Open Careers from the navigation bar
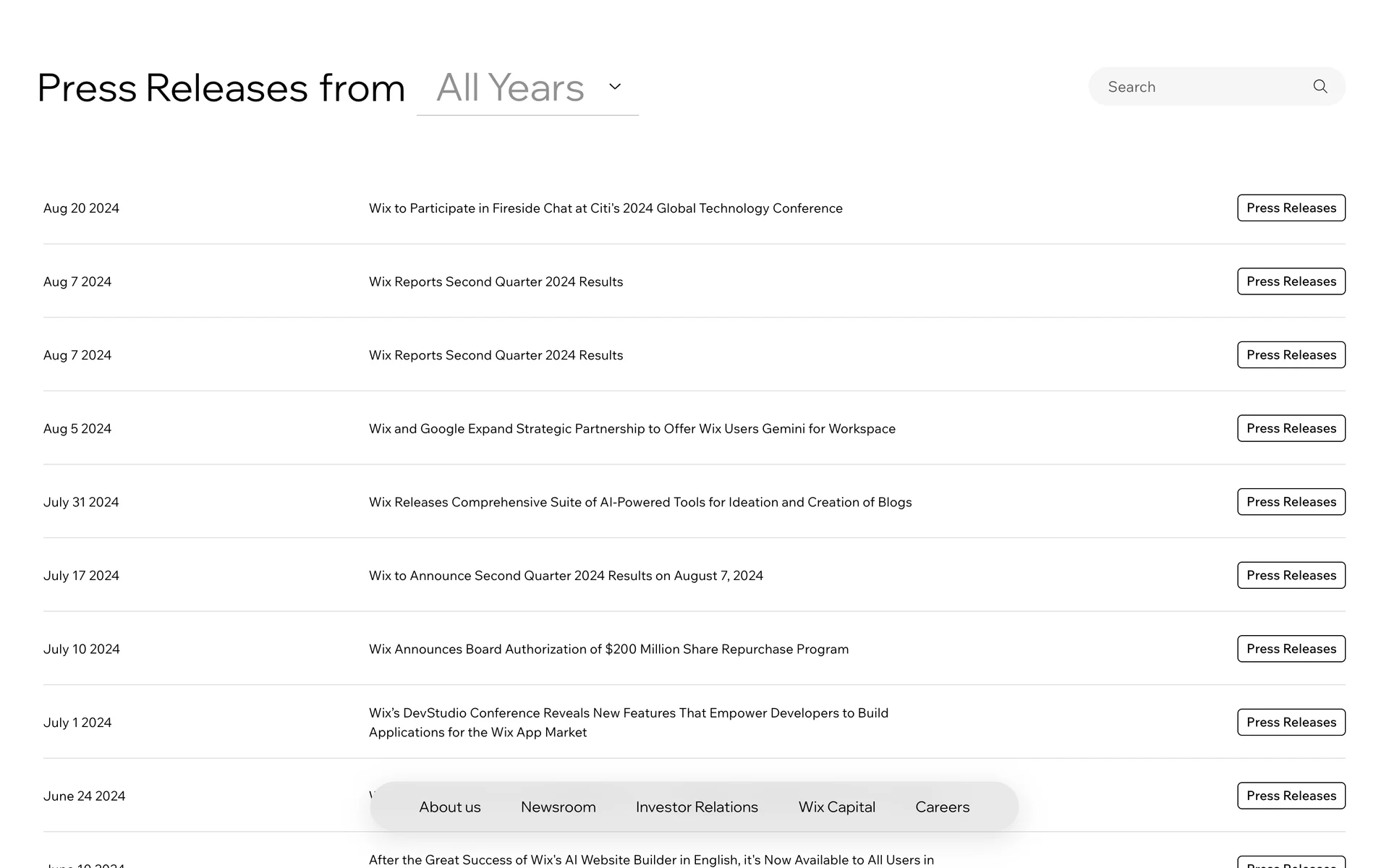This screenshot has height=868, width=1389. [x=942, y=807]
